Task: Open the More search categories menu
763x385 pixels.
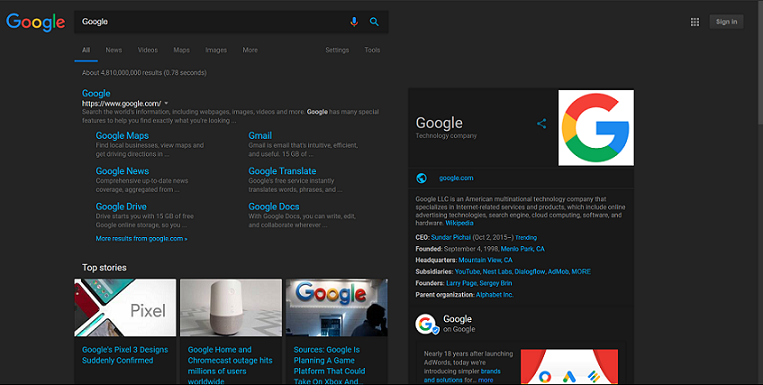Action: point(250,50)
